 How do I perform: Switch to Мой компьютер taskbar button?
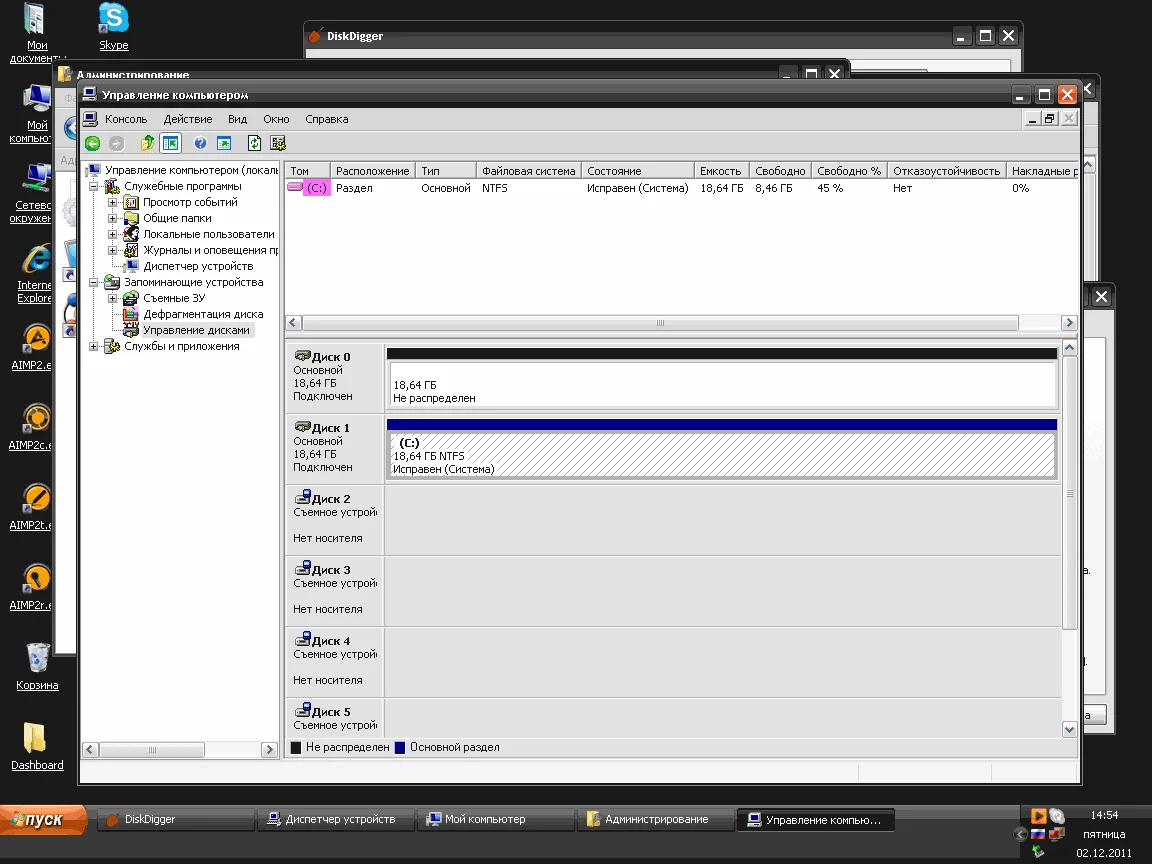click(494, 819)
